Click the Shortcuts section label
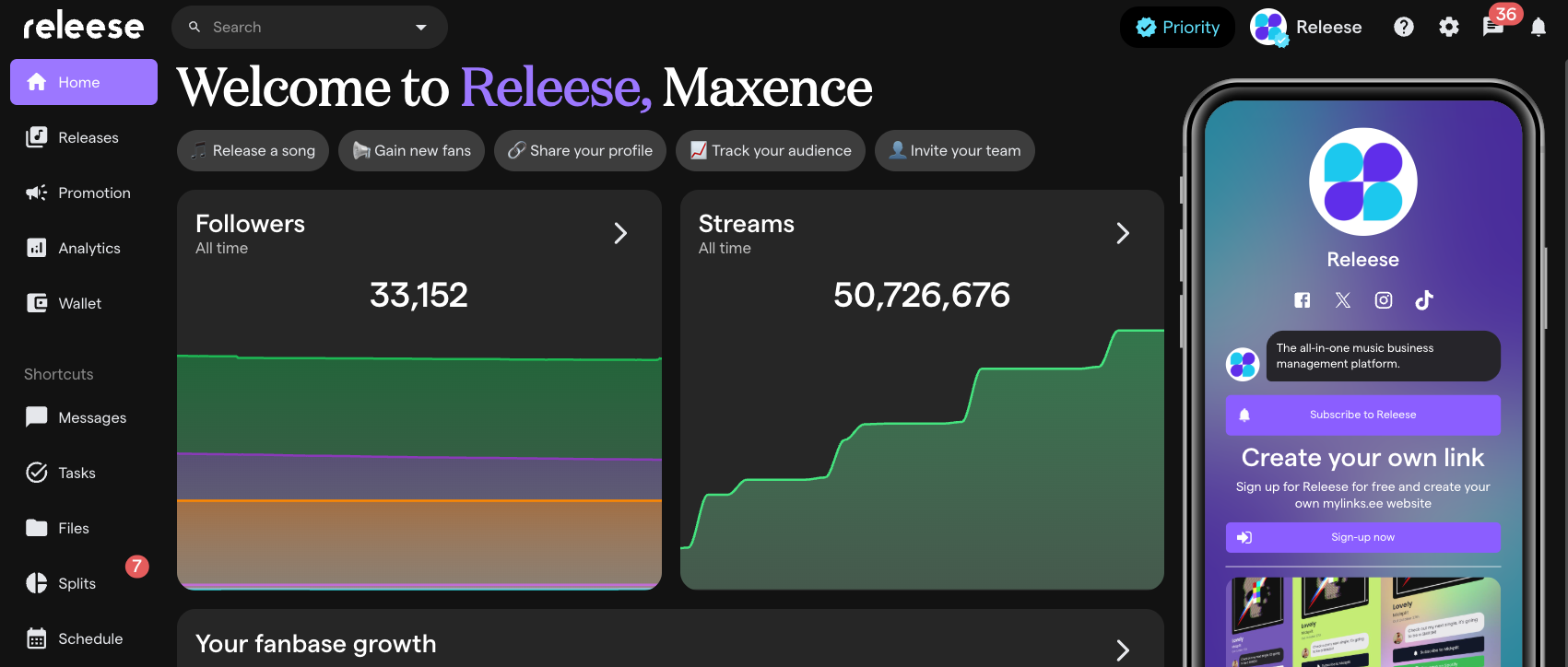The height and width of the screenshot is (667, 1568). [x=59, y=374]
